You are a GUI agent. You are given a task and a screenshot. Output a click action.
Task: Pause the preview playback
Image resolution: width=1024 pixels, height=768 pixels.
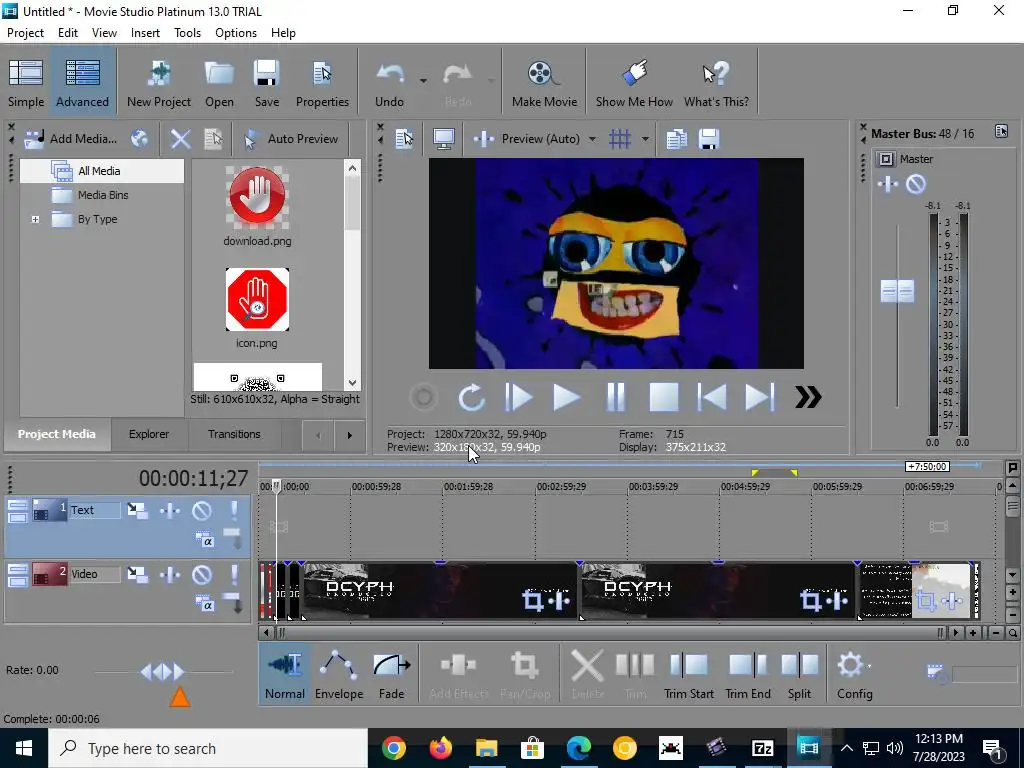tap(615, 397)
